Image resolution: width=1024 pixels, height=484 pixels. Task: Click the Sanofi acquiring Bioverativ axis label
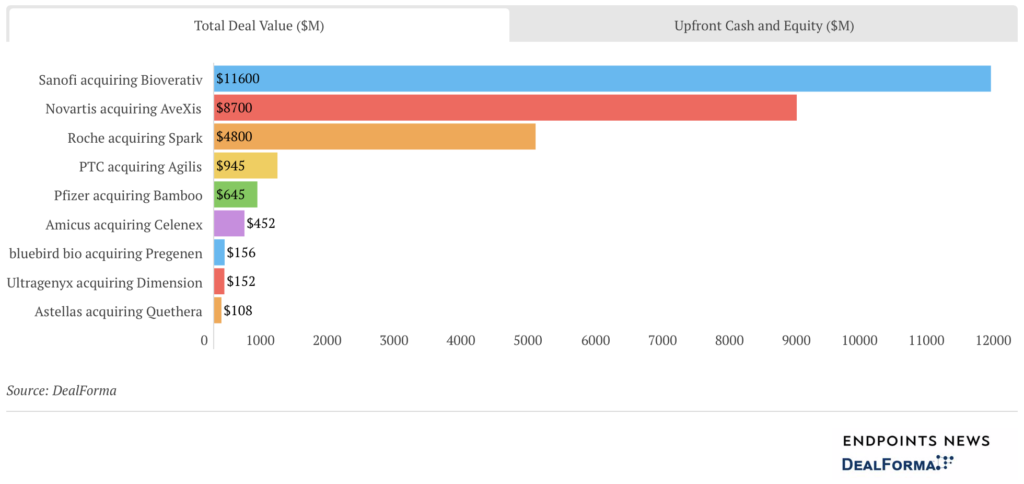tap(120, 80)
